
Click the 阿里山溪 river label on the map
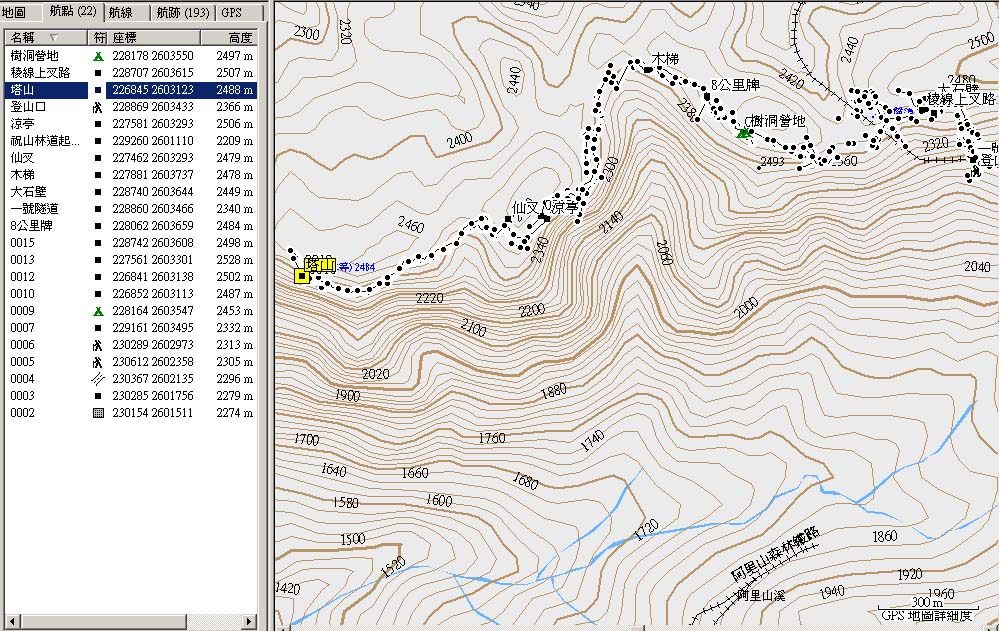click(761, 596)
